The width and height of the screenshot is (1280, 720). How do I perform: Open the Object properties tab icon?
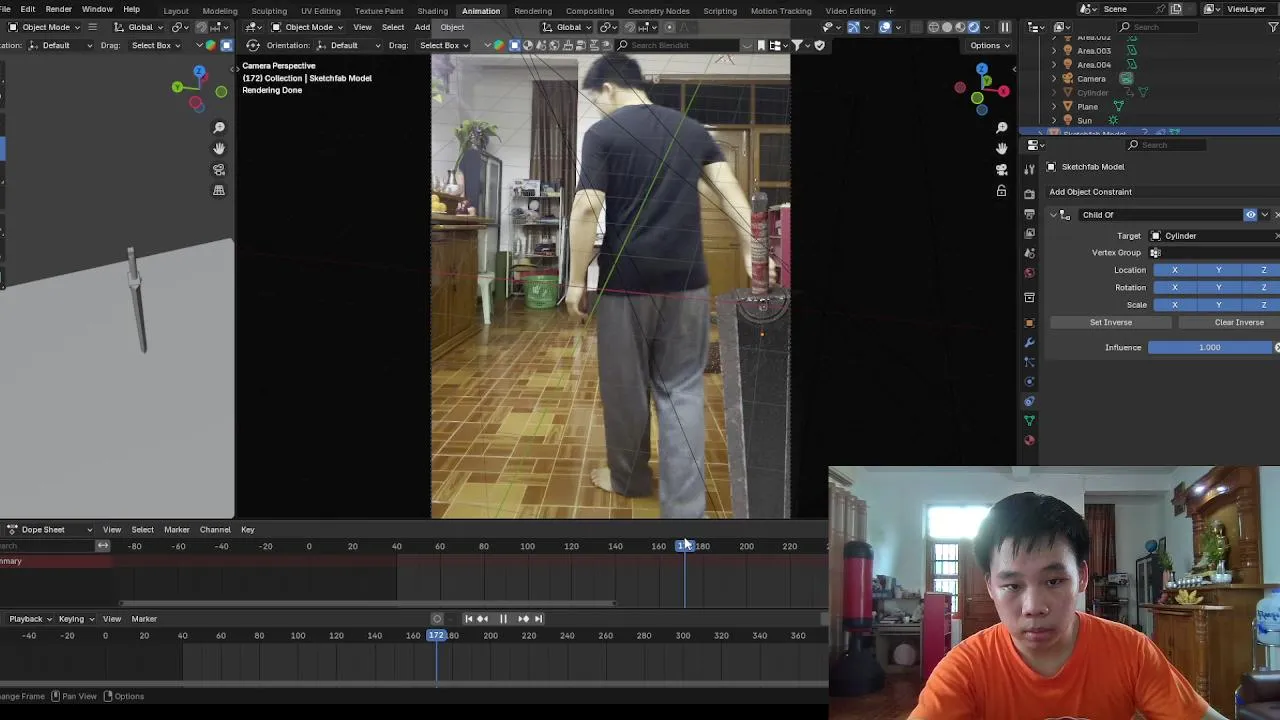pos(1029,322)
